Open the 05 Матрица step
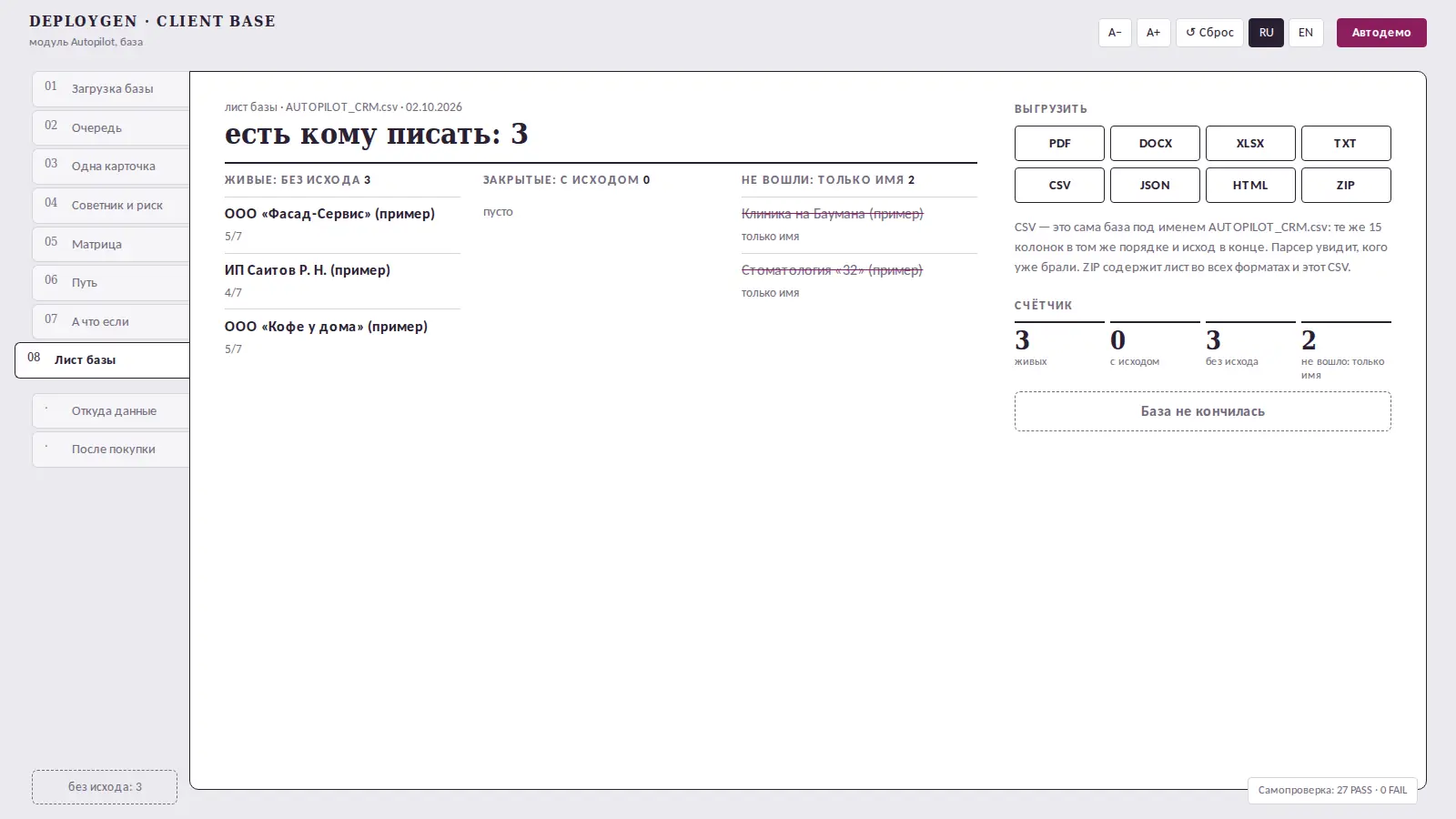This screenshot has height=819, width=1456. click(111, 244)
